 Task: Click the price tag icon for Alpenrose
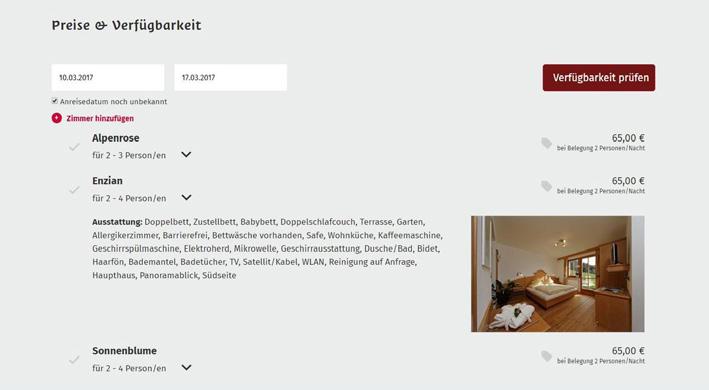pyautogui.click(x=547, y=143)
